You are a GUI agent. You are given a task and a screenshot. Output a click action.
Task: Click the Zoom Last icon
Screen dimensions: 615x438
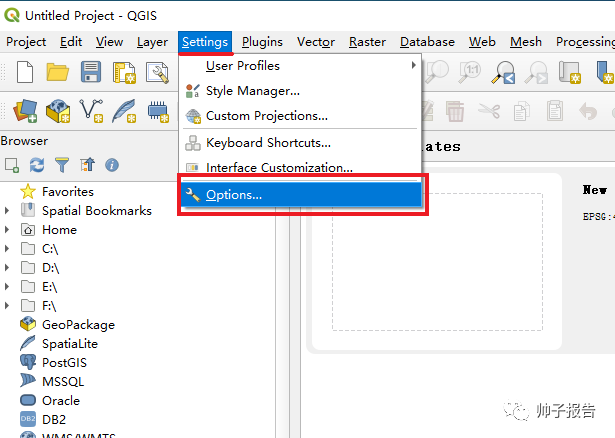coord(503,73)
